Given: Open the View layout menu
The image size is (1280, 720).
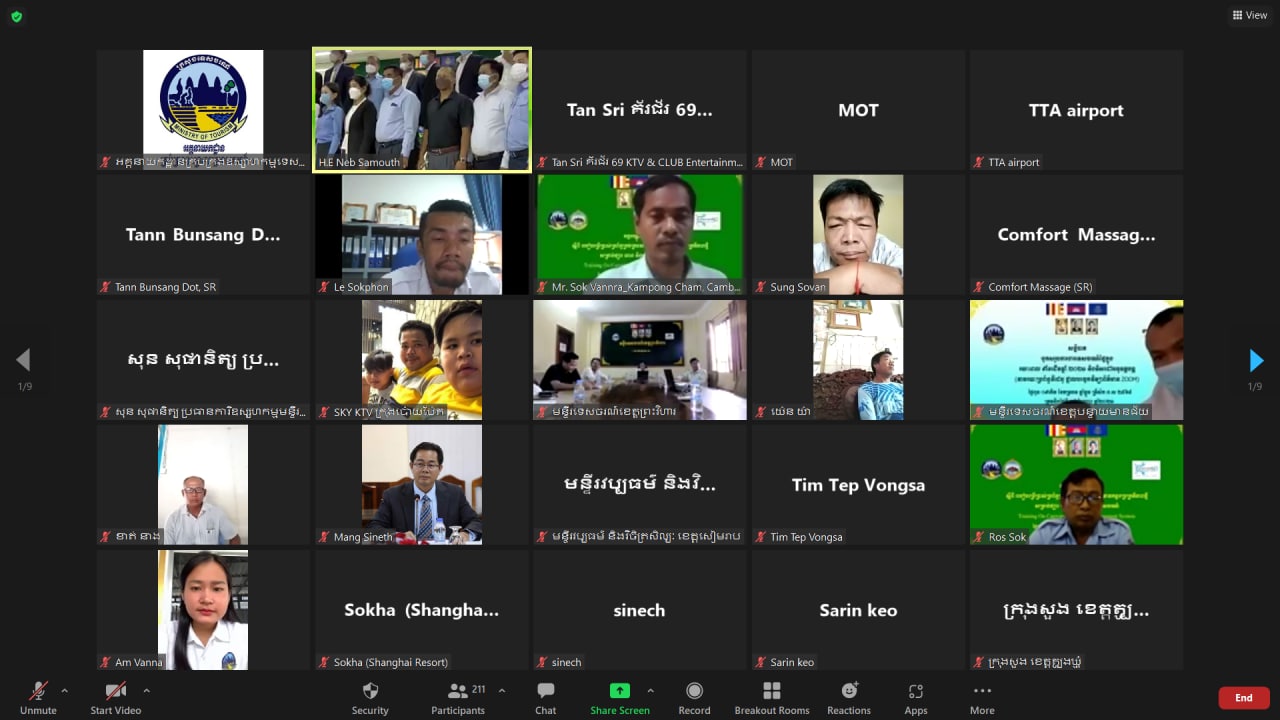Looking at the screenshot, I should tap(1250, 15).
